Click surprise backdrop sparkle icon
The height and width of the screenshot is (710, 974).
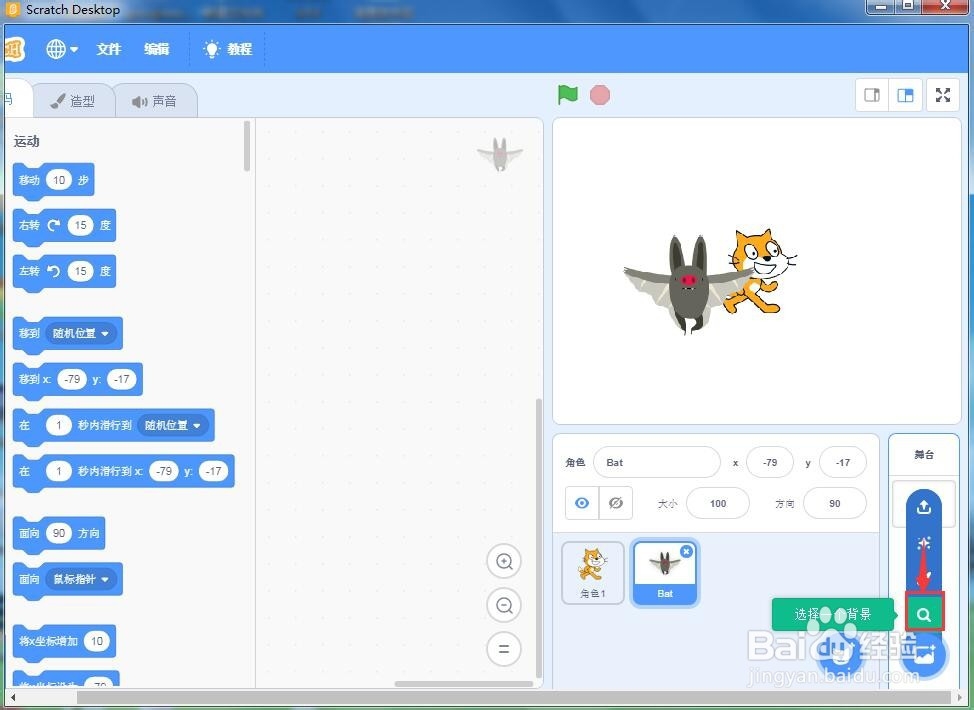(924, 544)
